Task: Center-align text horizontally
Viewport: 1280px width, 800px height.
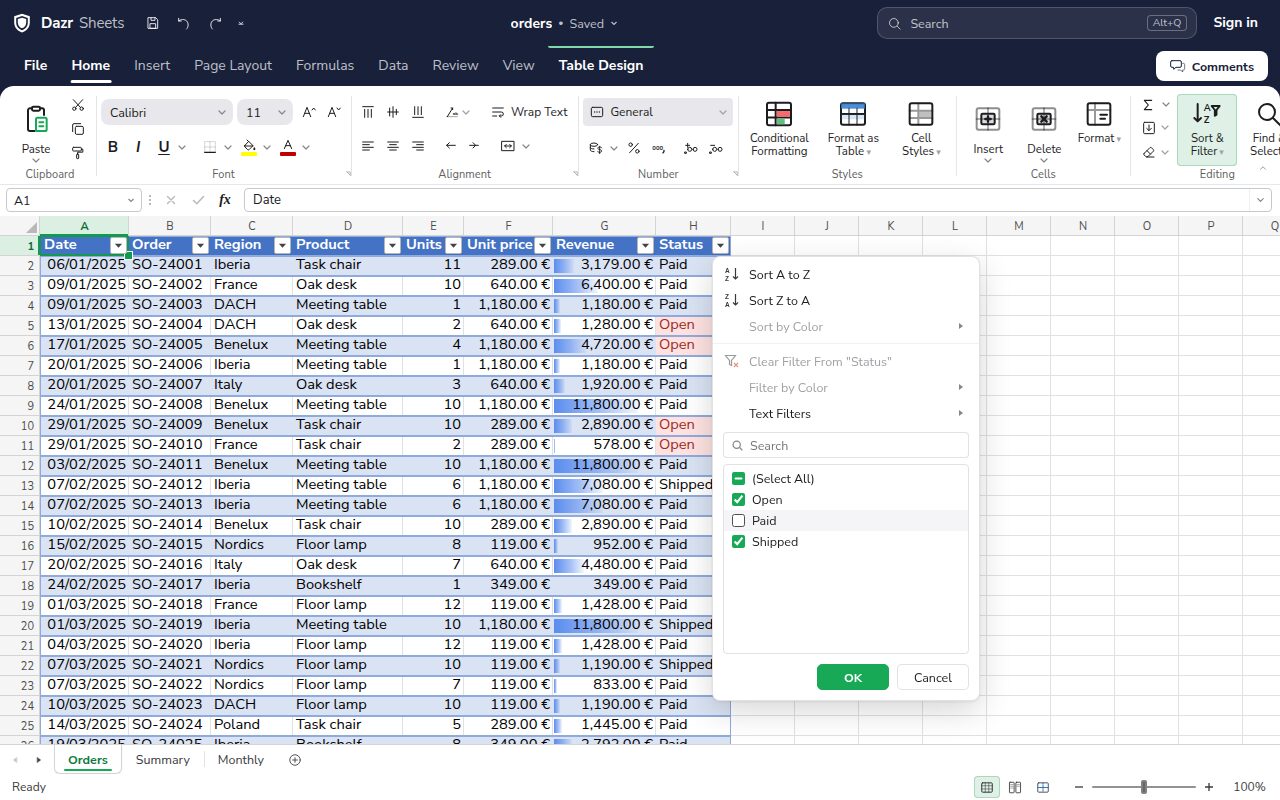Action: (x=393, y=146)
